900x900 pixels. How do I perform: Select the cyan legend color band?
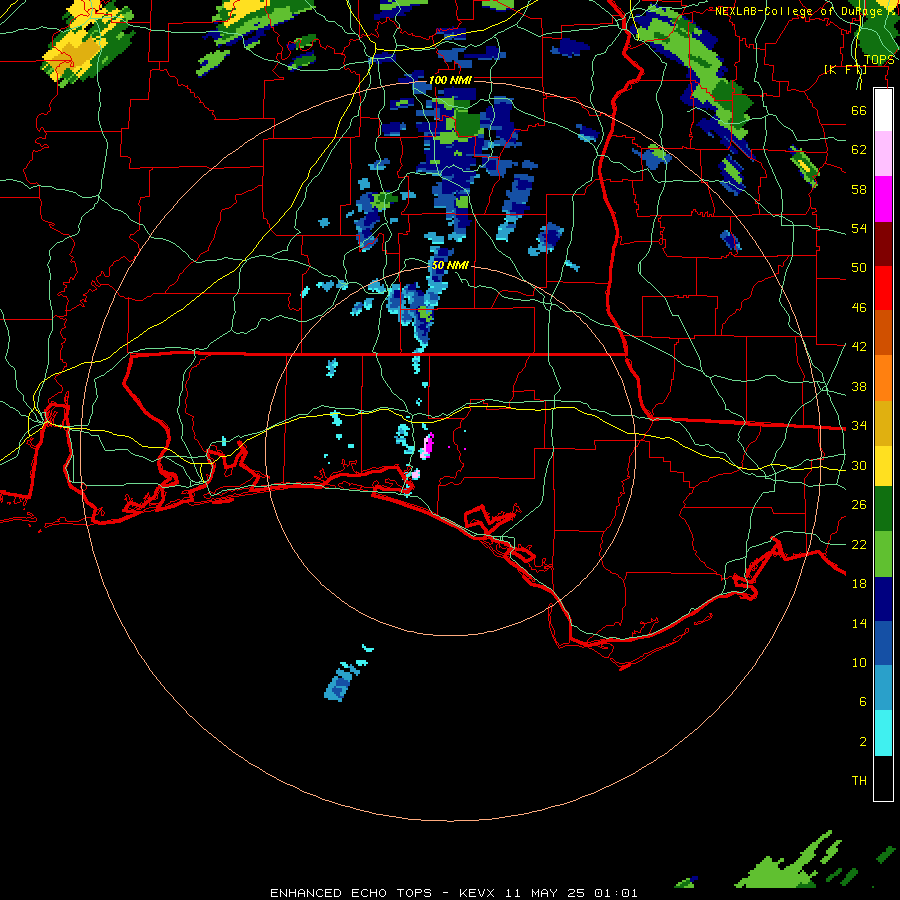(x=883, y=733)
